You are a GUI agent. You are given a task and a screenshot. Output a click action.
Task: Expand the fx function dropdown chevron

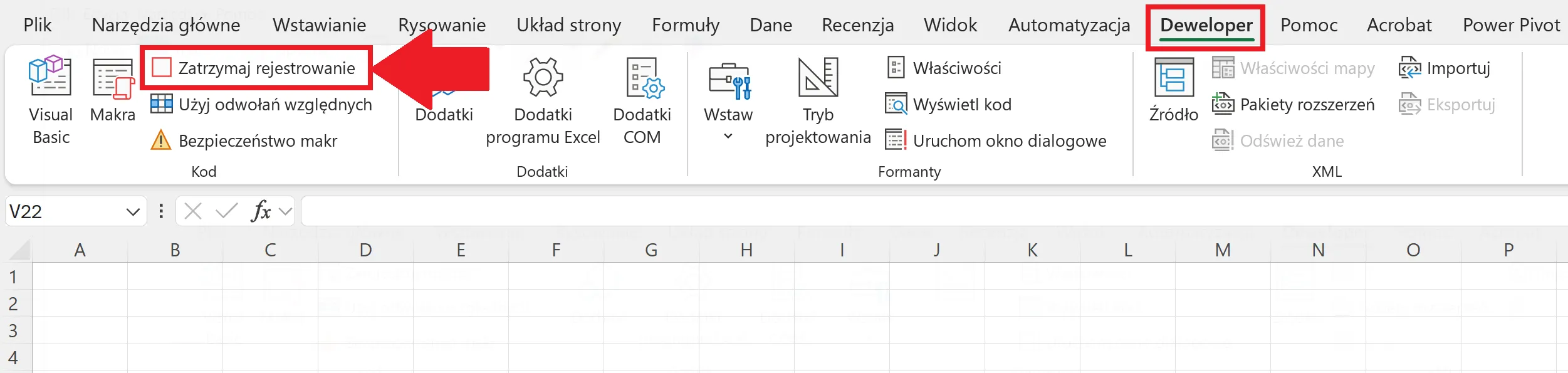286,212
